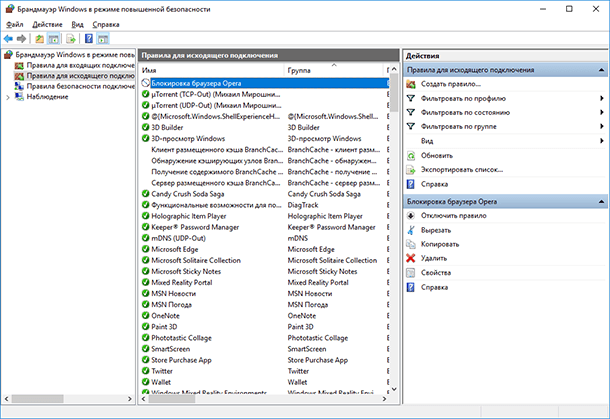The width and height of the screenshot is (610, 419).
Task: Click the rules list scroll-down arrow
Action: click(394, 389)
